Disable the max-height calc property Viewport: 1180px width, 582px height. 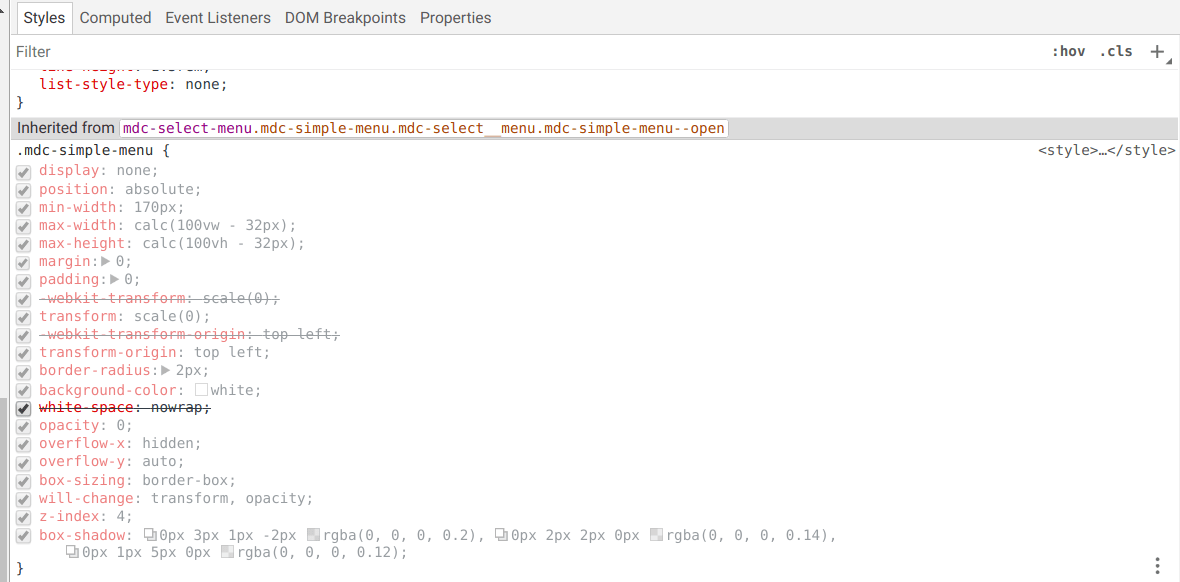[23, 245]
